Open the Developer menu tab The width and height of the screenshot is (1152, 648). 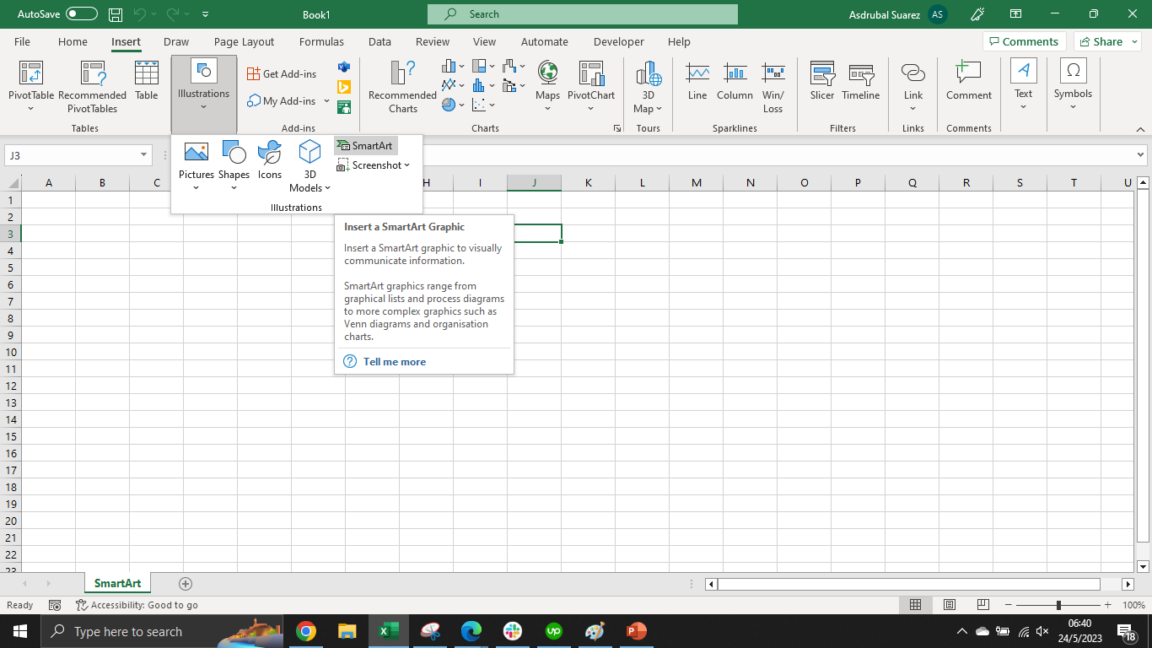(x=618, y=42)
